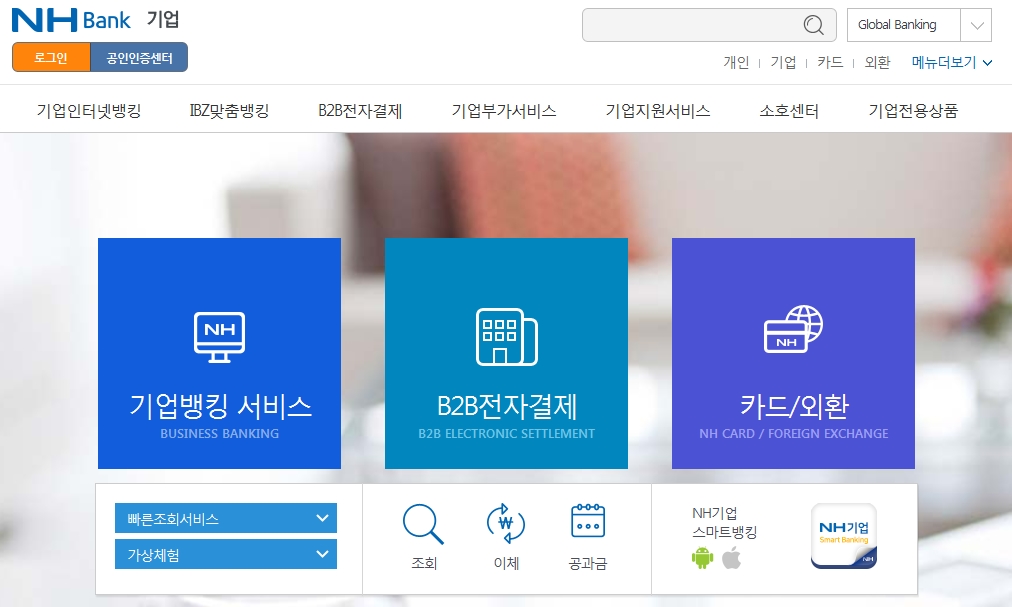The width and height of the screenshot is (1012, 607).
Task: Open the 소호센터 menu
Action: [x=789, y=111]
